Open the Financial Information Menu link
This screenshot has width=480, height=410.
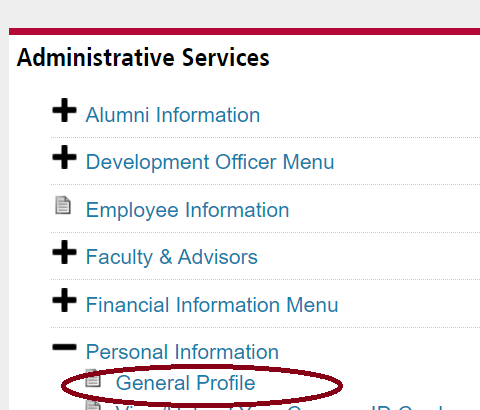coord(212,305)
